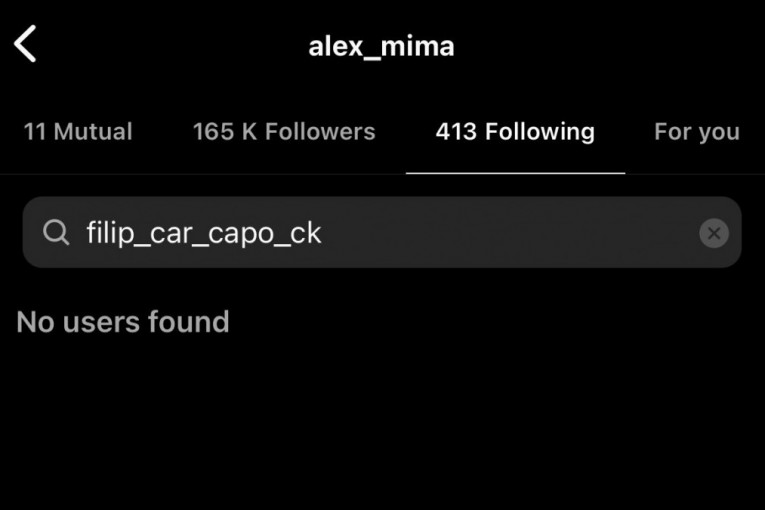Viewport: 765px width, 510px height.
Task: Select the 413 Following tab
Action: click(515, 132)
